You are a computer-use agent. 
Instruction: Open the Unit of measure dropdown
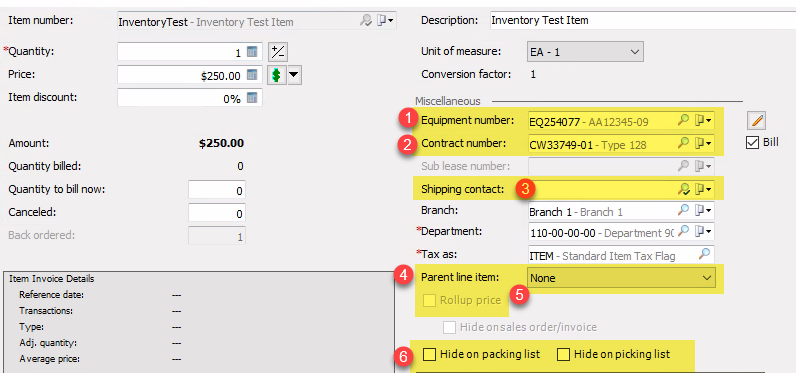(x=585, y=52)
